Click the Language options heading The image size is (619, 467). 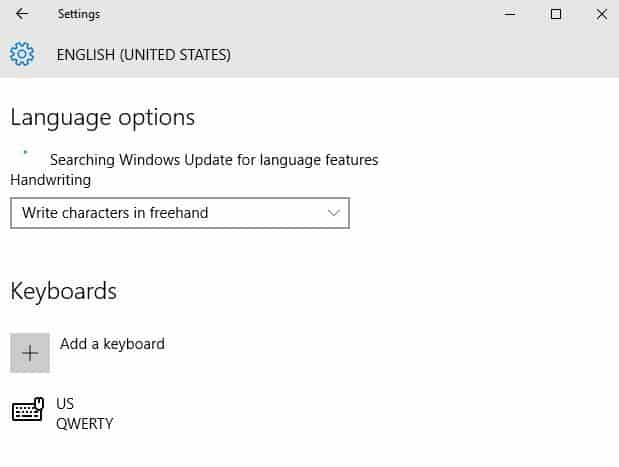coord(102,117)
